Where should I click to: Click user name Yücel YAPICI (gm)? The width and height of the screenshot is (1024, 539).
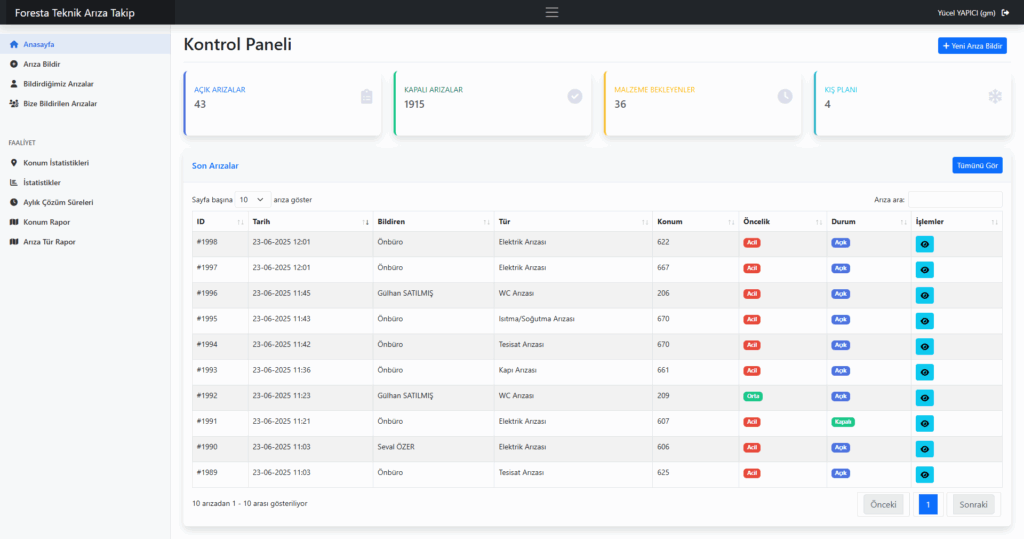[x=966, y=12]
